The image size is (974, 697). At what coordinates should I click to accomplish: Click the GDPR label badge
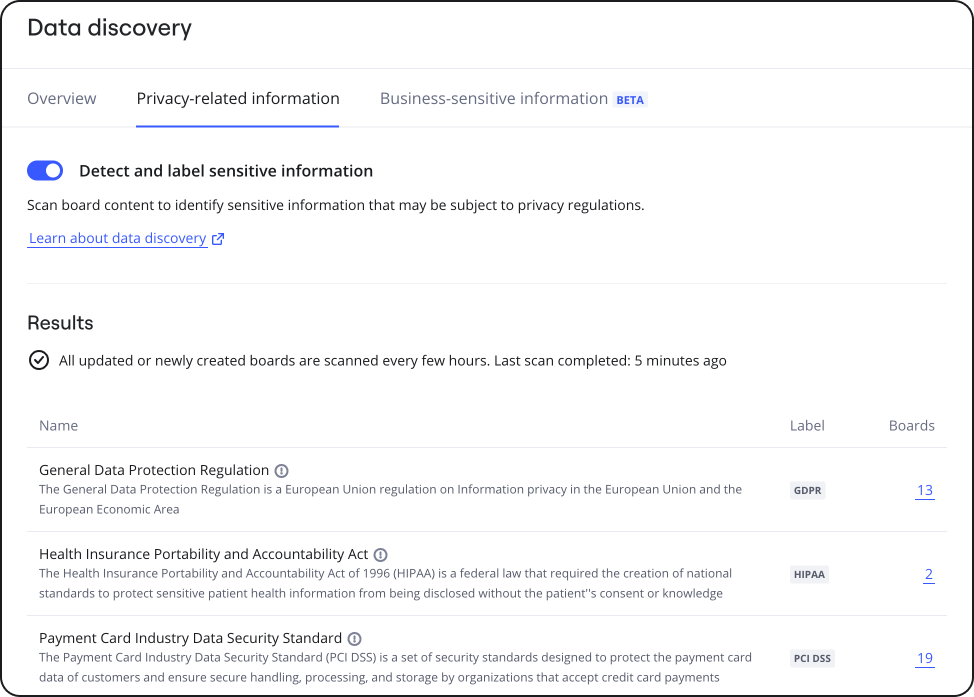click(x=807, y=491)
